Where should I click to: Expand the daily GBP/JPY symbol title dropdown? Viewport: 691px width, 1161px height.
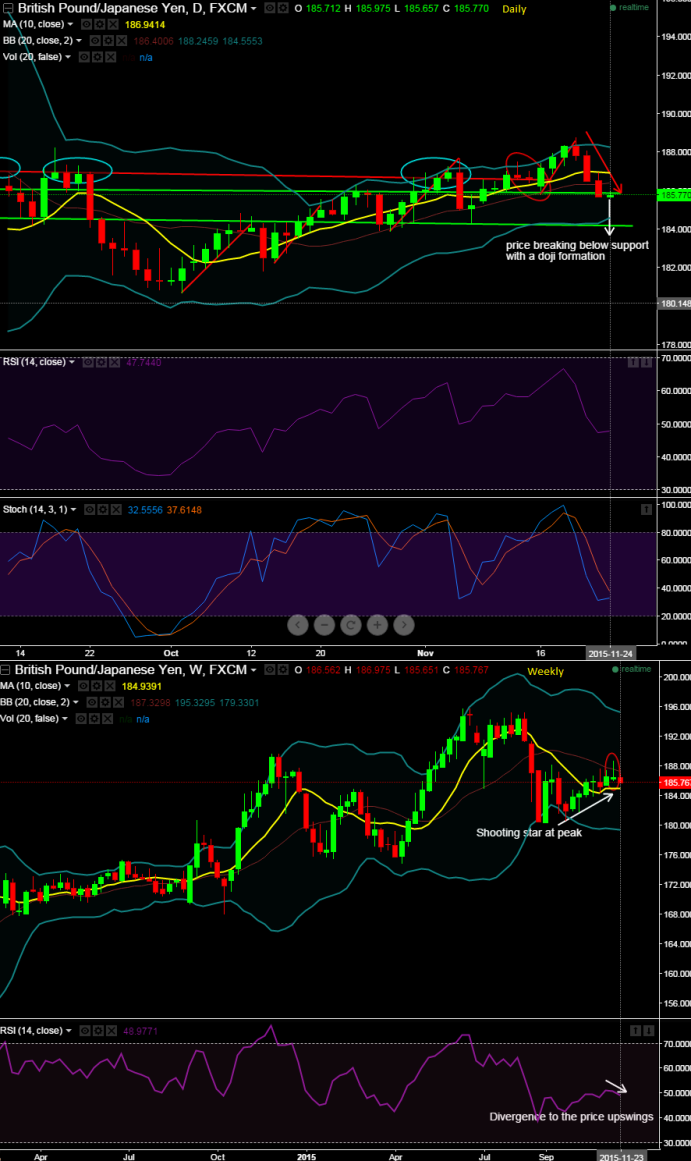(x=253, y=8)
